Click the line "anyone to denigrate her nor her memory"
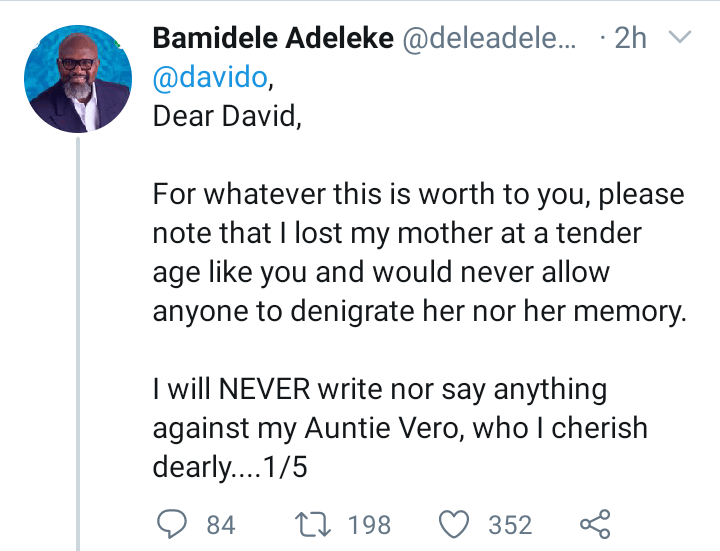720x551 pixels. click(x=420, y=310)
